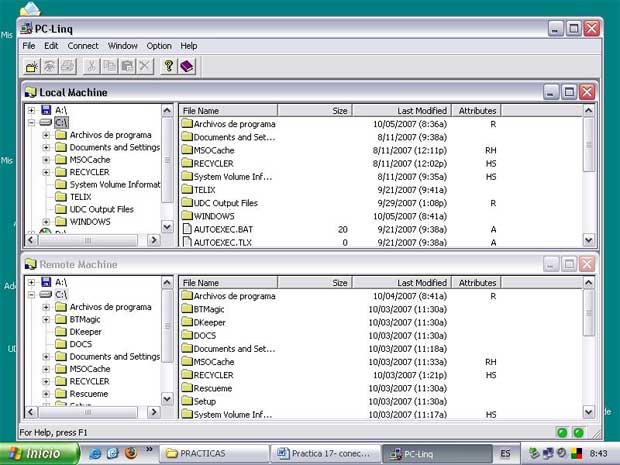Image resolution: width=620 pixels, height=465 pixels.
Task: Click BTMagic folder icon in Remote file list
Action: point(187,309)
